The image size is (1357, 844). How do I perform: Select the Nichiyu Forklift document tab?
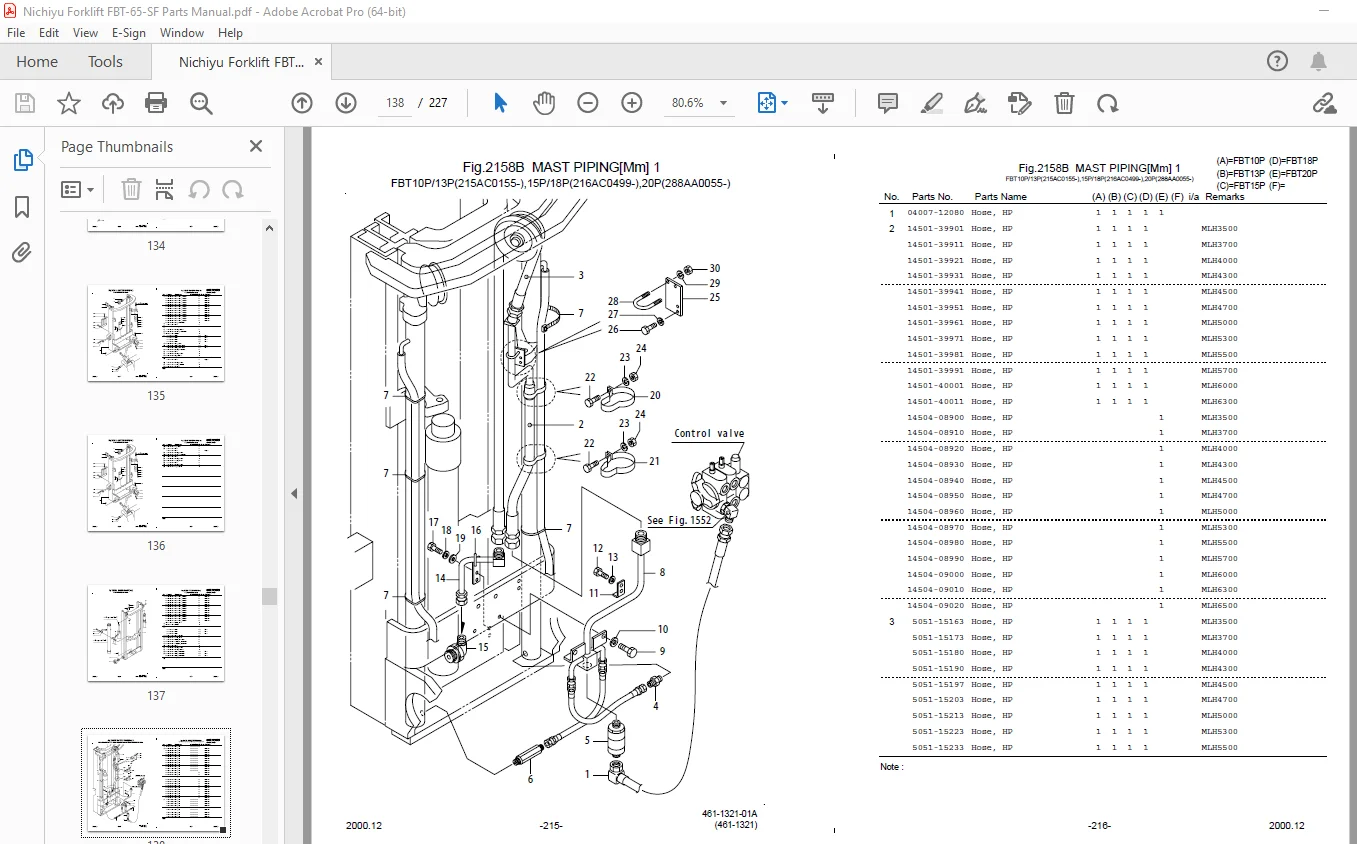pyautogui.click(x=241, y=62)
